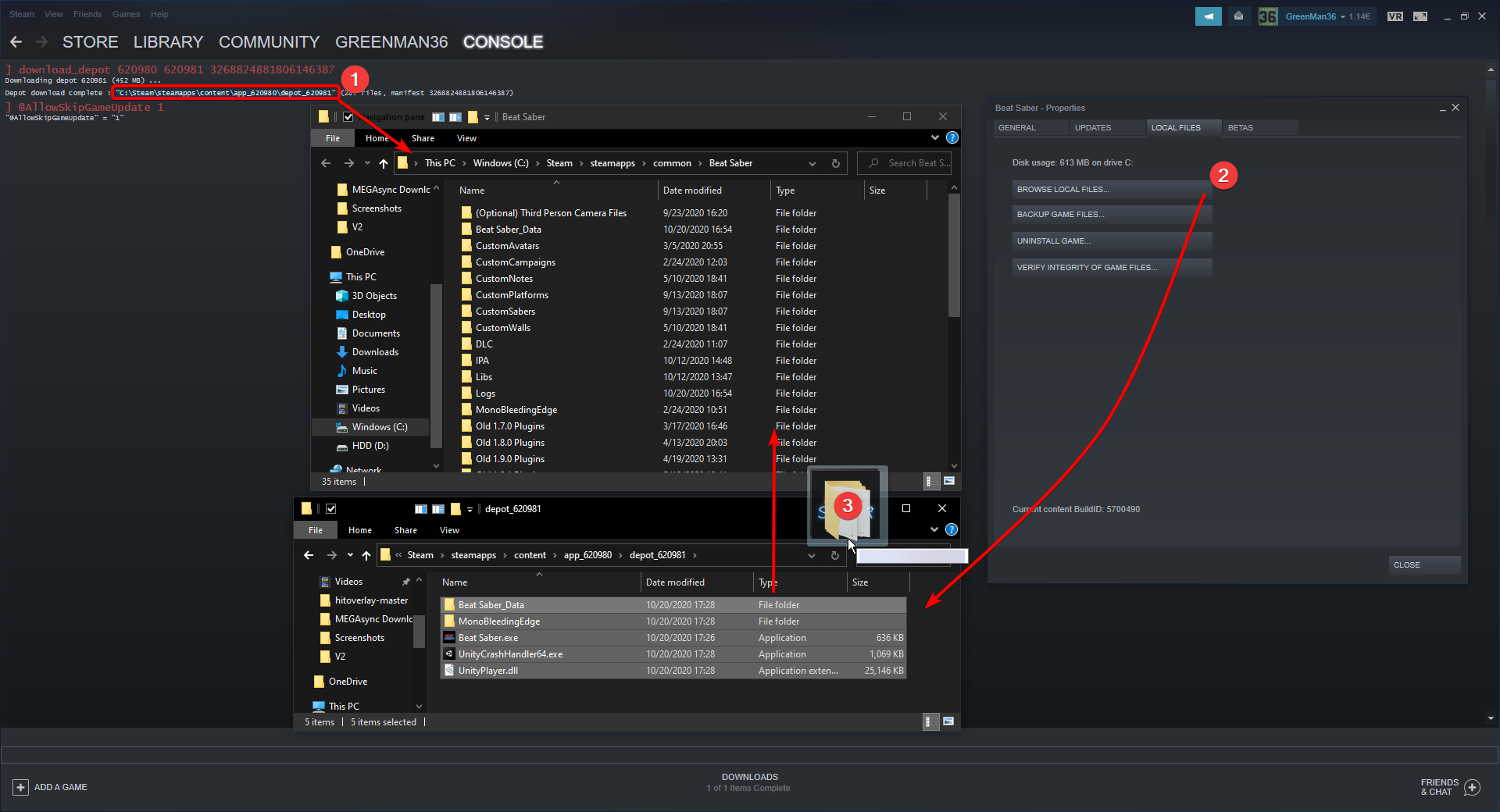
Task: Switch depot_620981 window to large icons view
Action: point(948,721)
